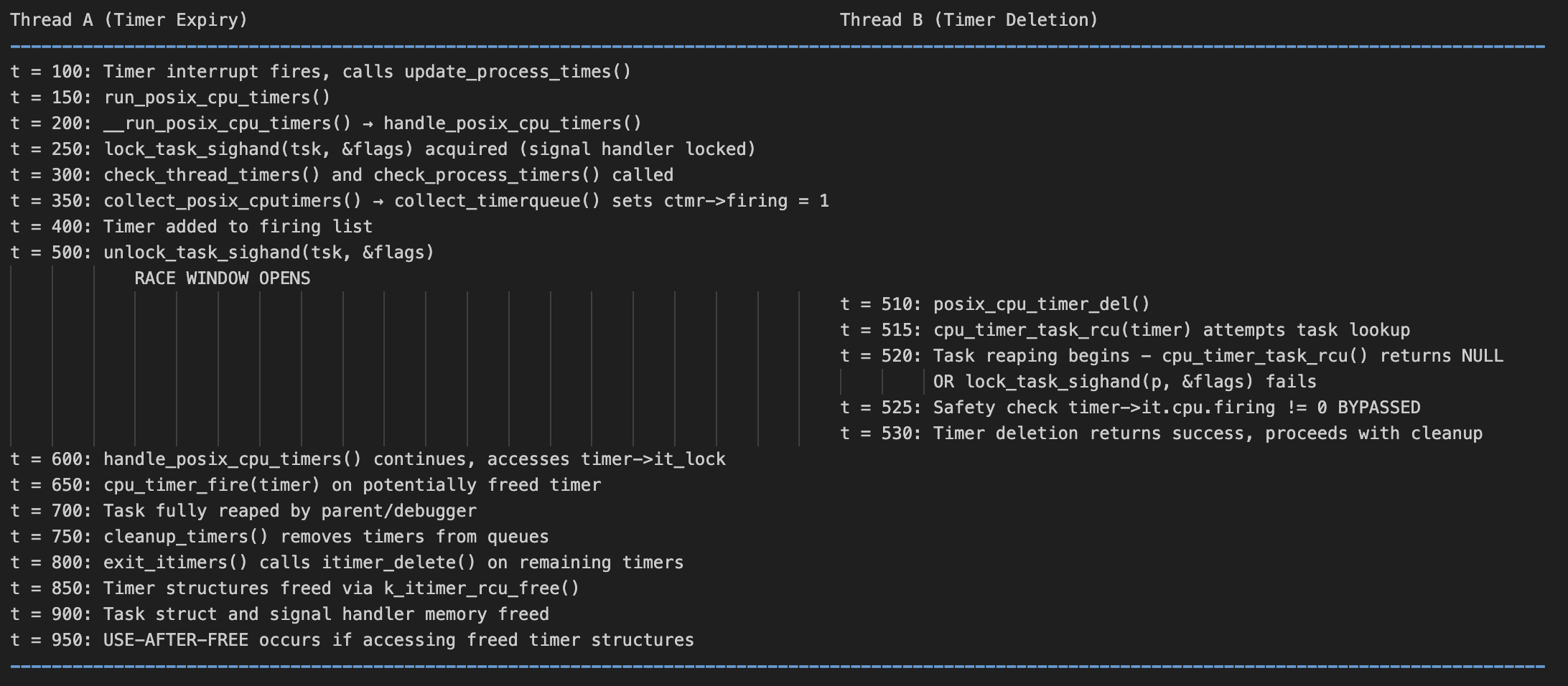Viewport: 1568px width, 686px height.
Task: Select handle_posix_cpu_timers() text at t = 200
Action: click(513, 123)
